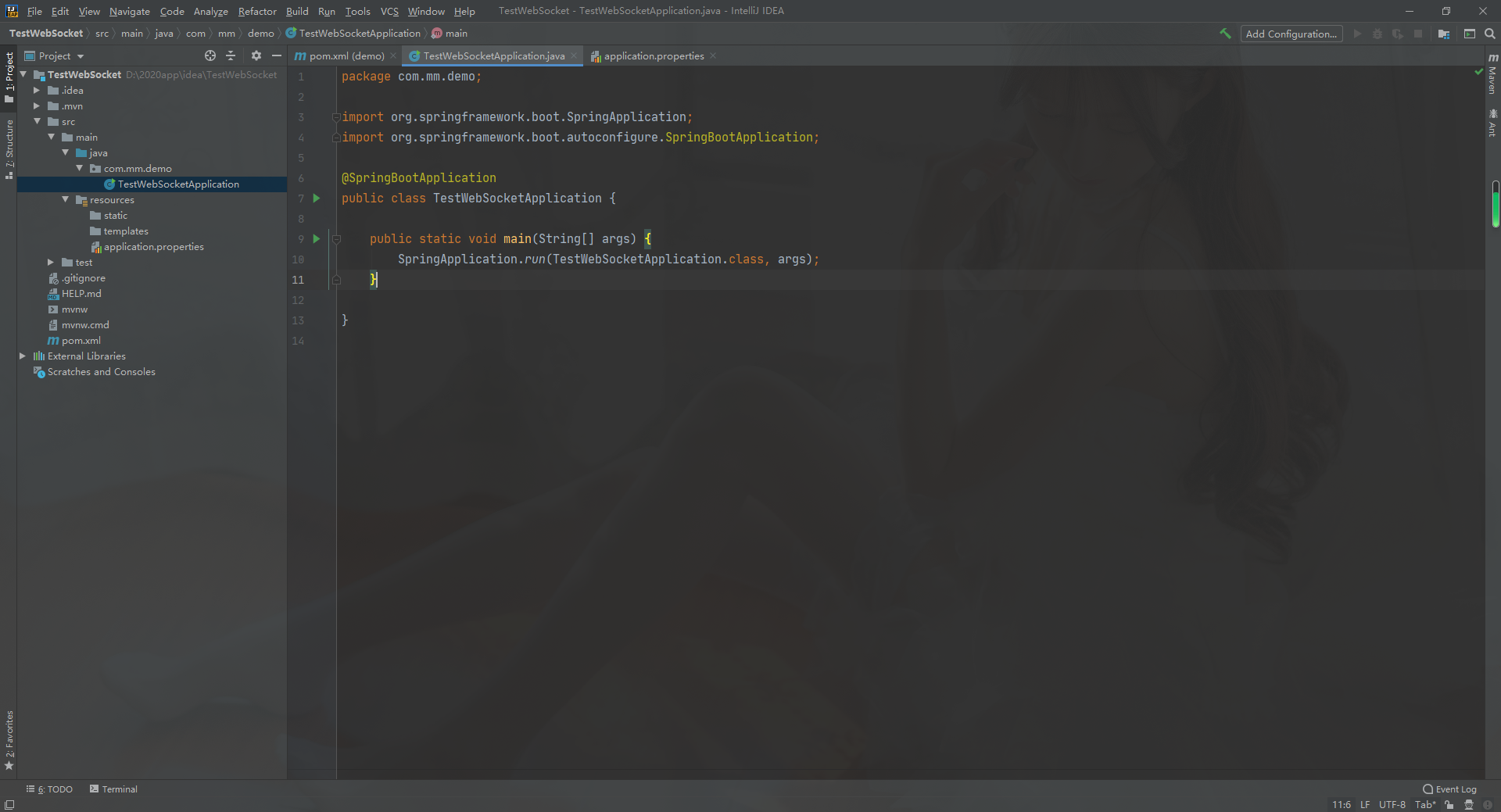This screenshot has width=1501, height=812.
Task: Open the Refactor menu
Action: click(x=256, y=11)
